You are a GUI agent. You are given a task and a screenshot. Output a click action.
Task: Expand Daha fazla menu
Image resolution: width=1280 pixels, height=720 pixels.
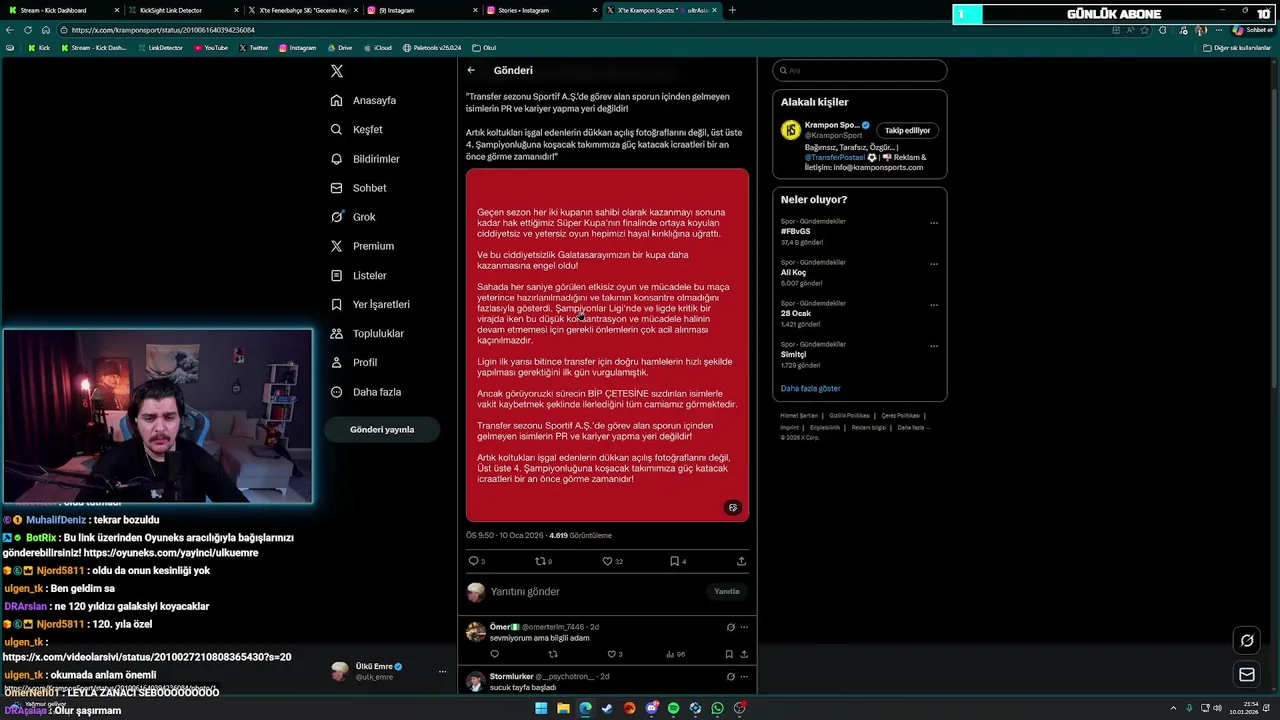point(366,392)
